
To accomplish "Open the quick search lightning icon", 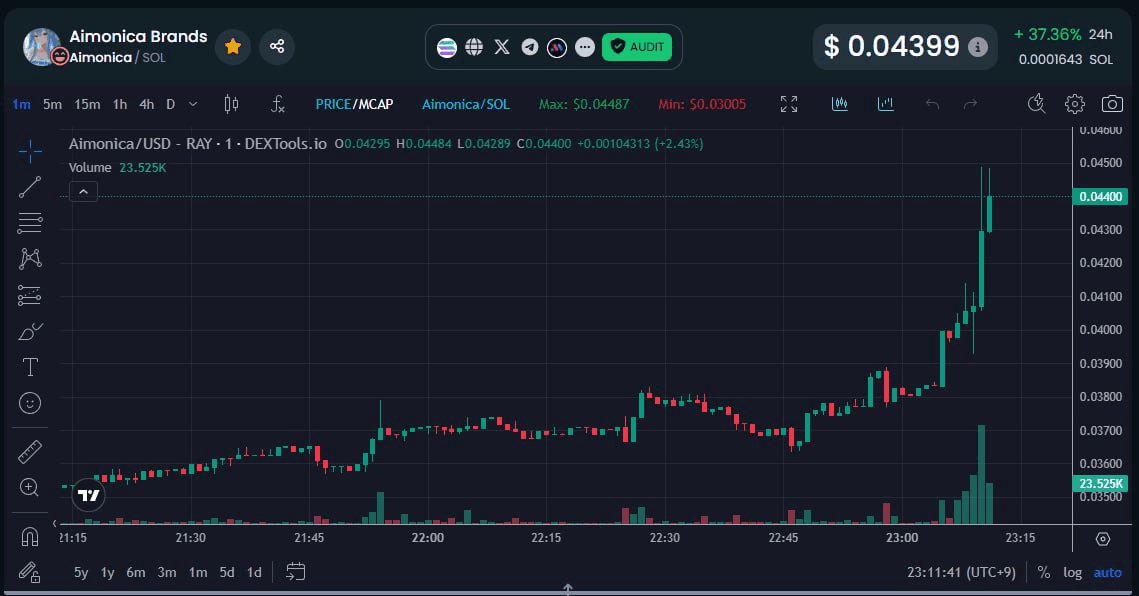I will (1037, 104).
